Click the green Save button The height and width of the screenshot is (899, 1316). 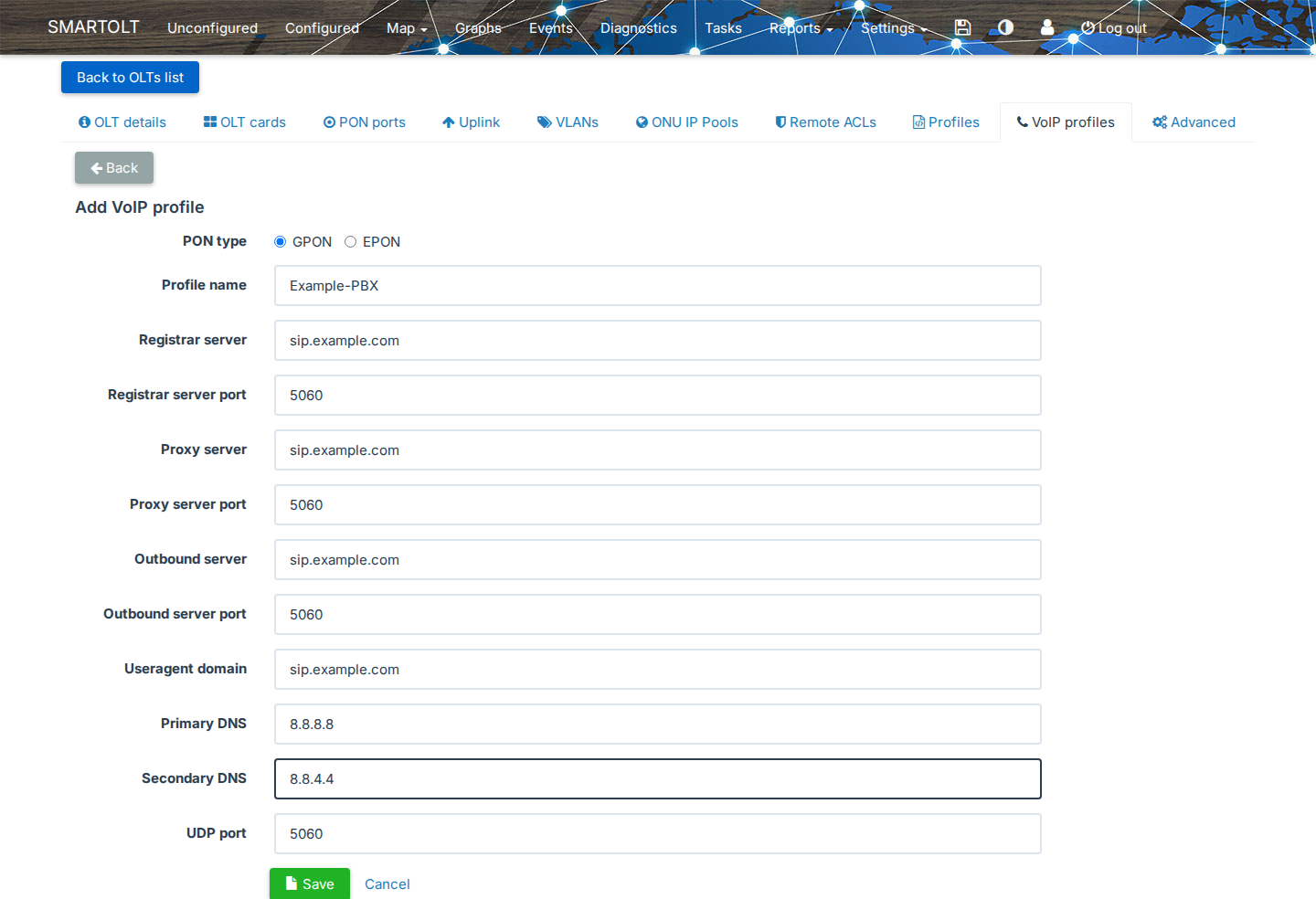(310, 883)
